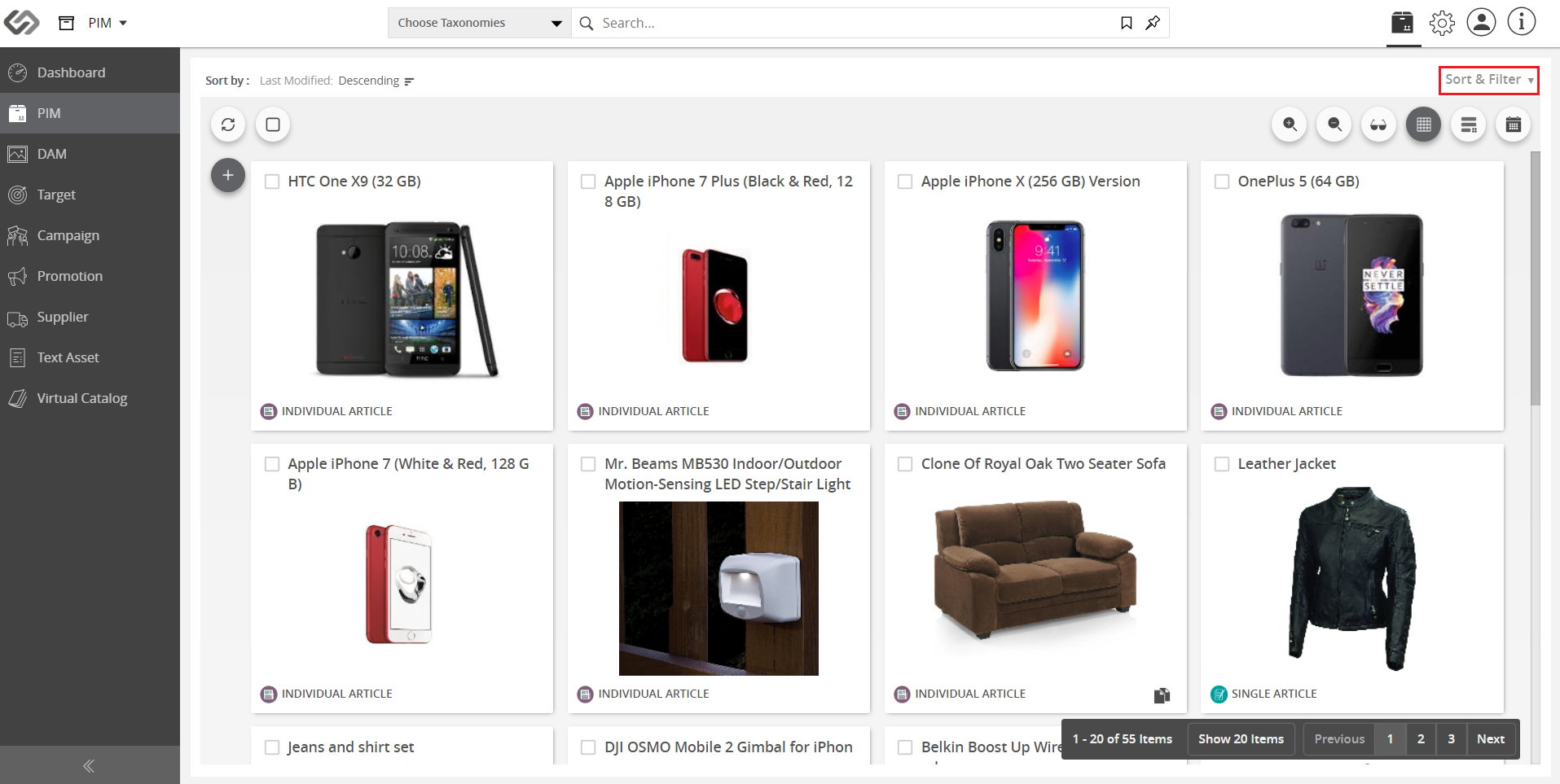Click article type icon on OnePlus 5 card
Image resolution: width=1560 pixels, height=784 pixels.
[1219, 411]
